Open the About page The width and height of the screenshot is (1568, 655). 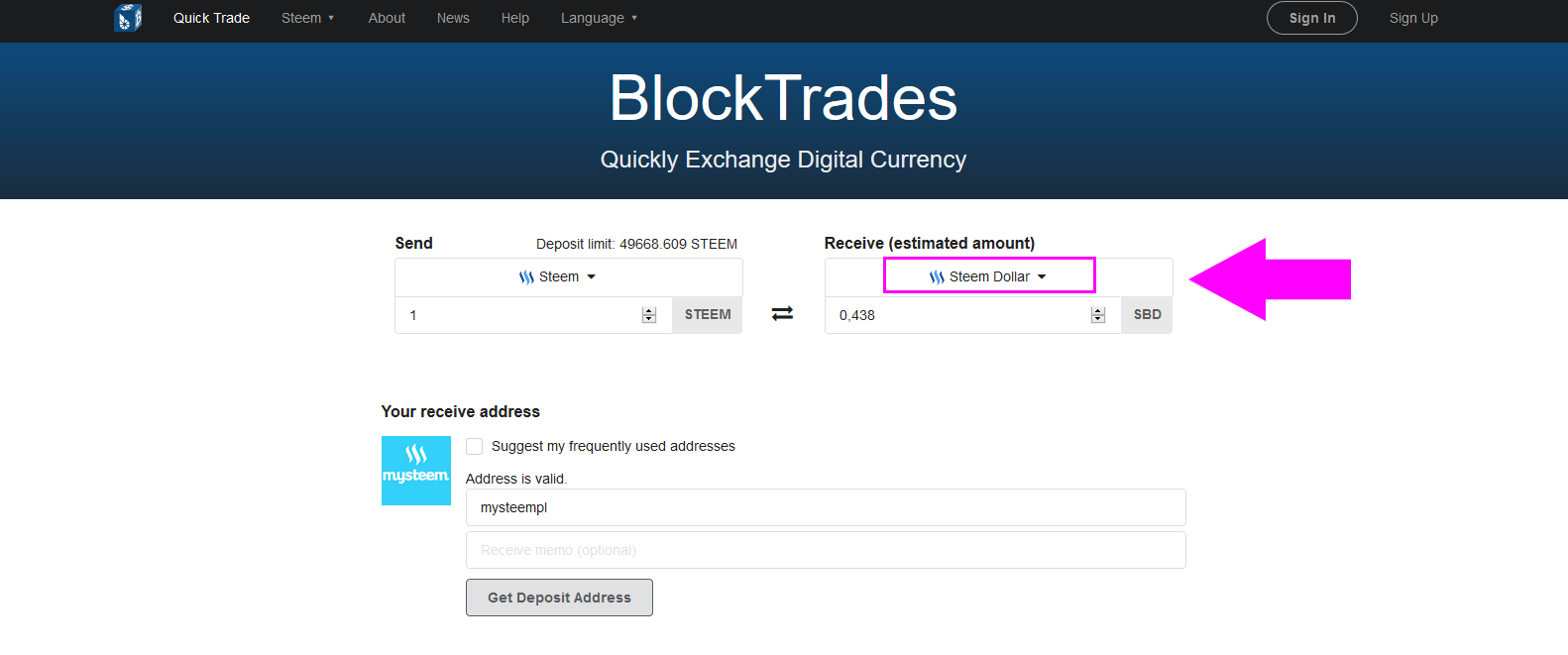(387, 18)
